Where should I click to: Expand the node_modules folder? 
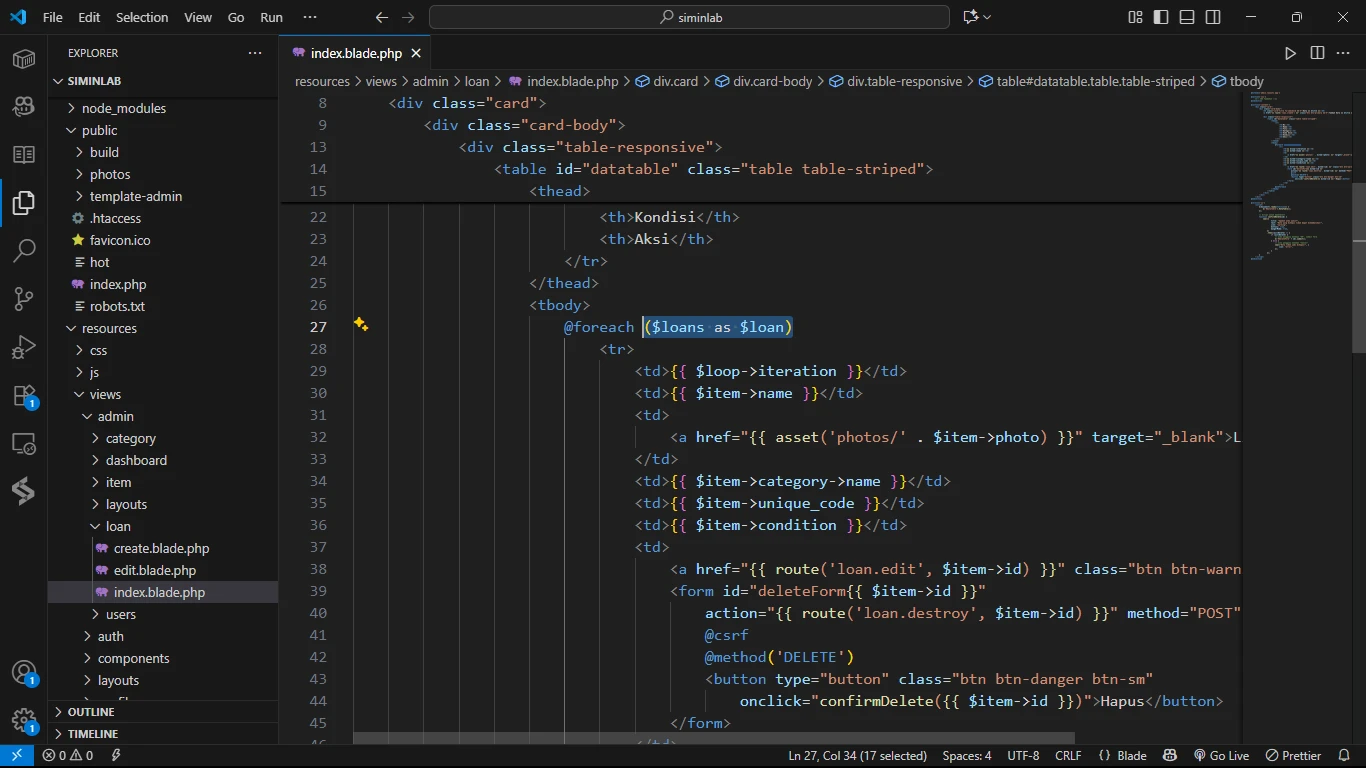tap(123, 108)
